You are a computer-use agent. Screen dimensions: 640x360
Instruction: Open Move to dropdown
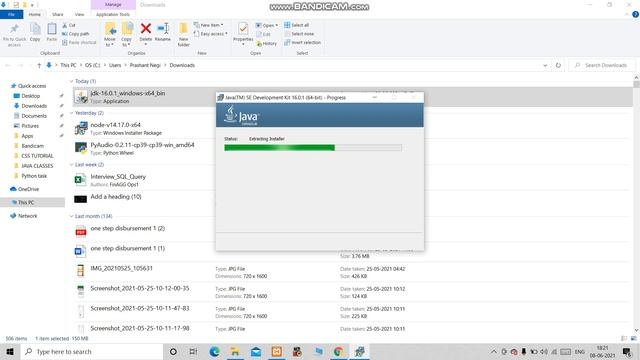pyautogui.click(x=110, y=34)
